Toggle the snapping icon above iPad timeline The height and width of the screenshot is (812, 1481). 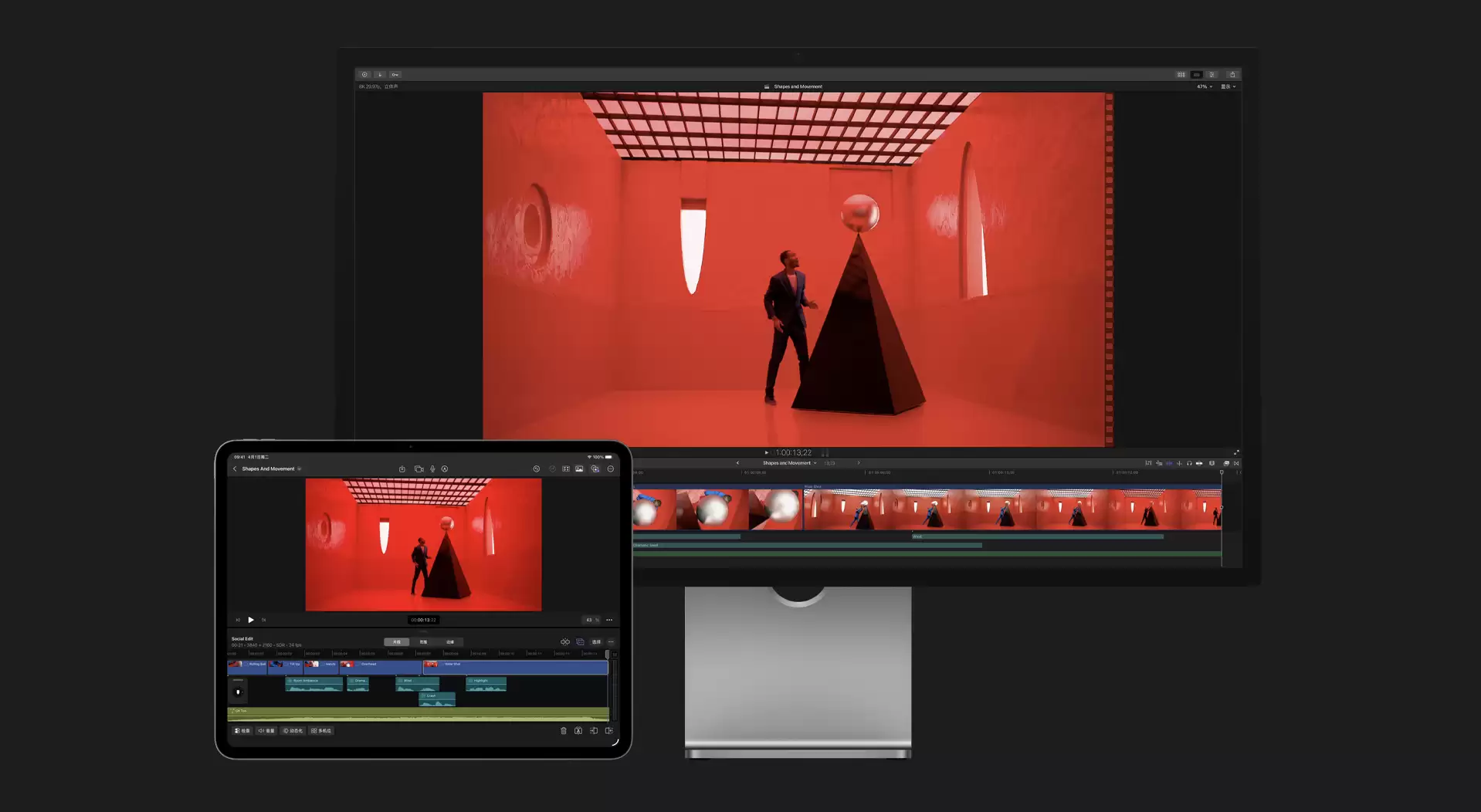565,641
